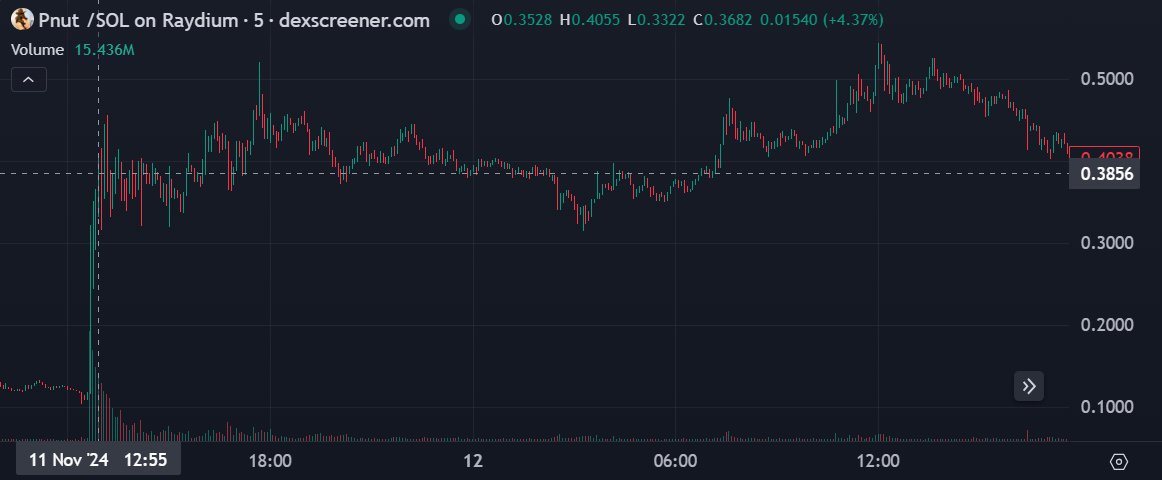This screenshot has height=480, width=1162.
Task: Click the red last-price label on price axis
Action: pyautogui.click(x=1104, y=155)
